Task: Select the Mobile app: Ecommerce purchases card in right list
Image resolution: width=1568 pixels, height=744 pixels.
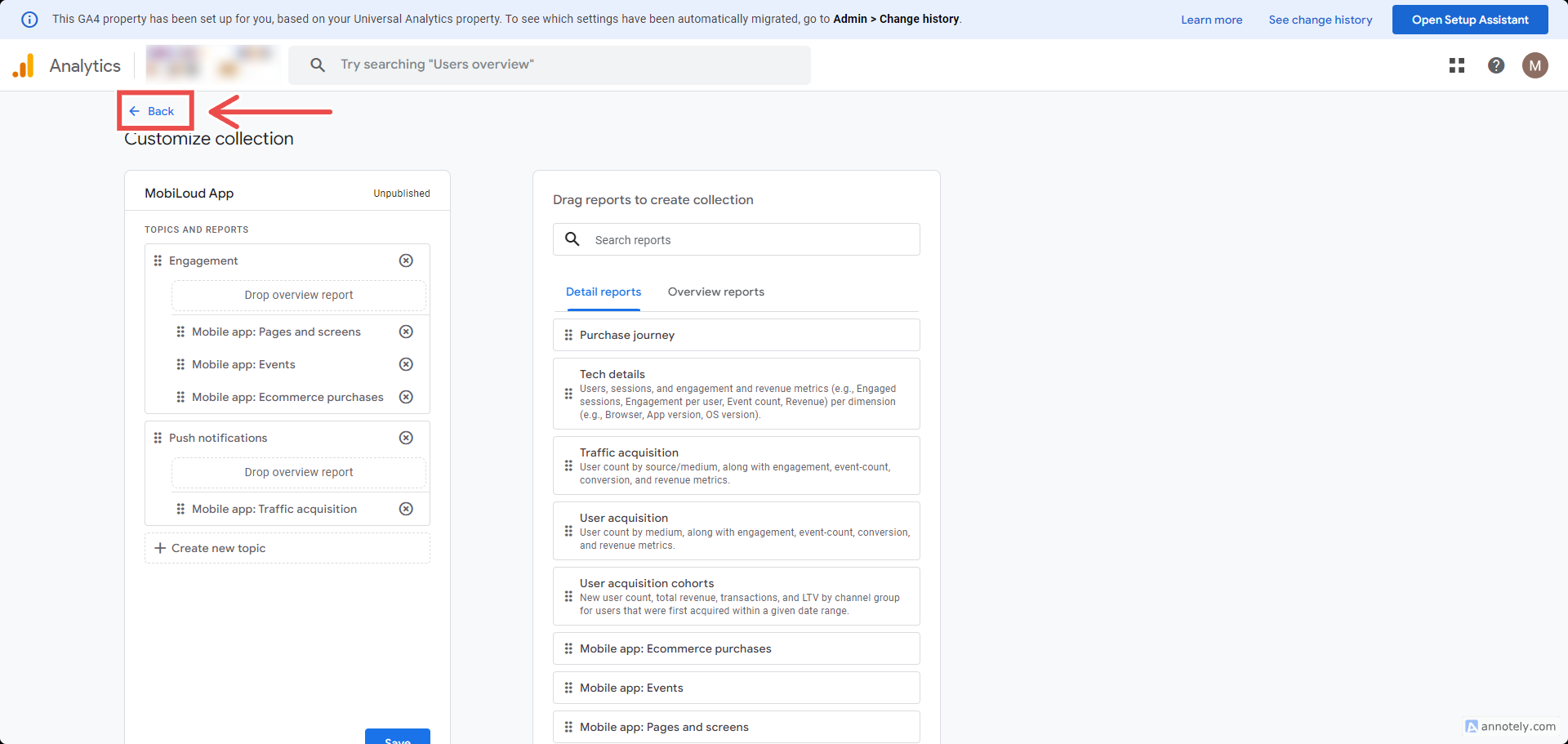Action: [737, 648]
